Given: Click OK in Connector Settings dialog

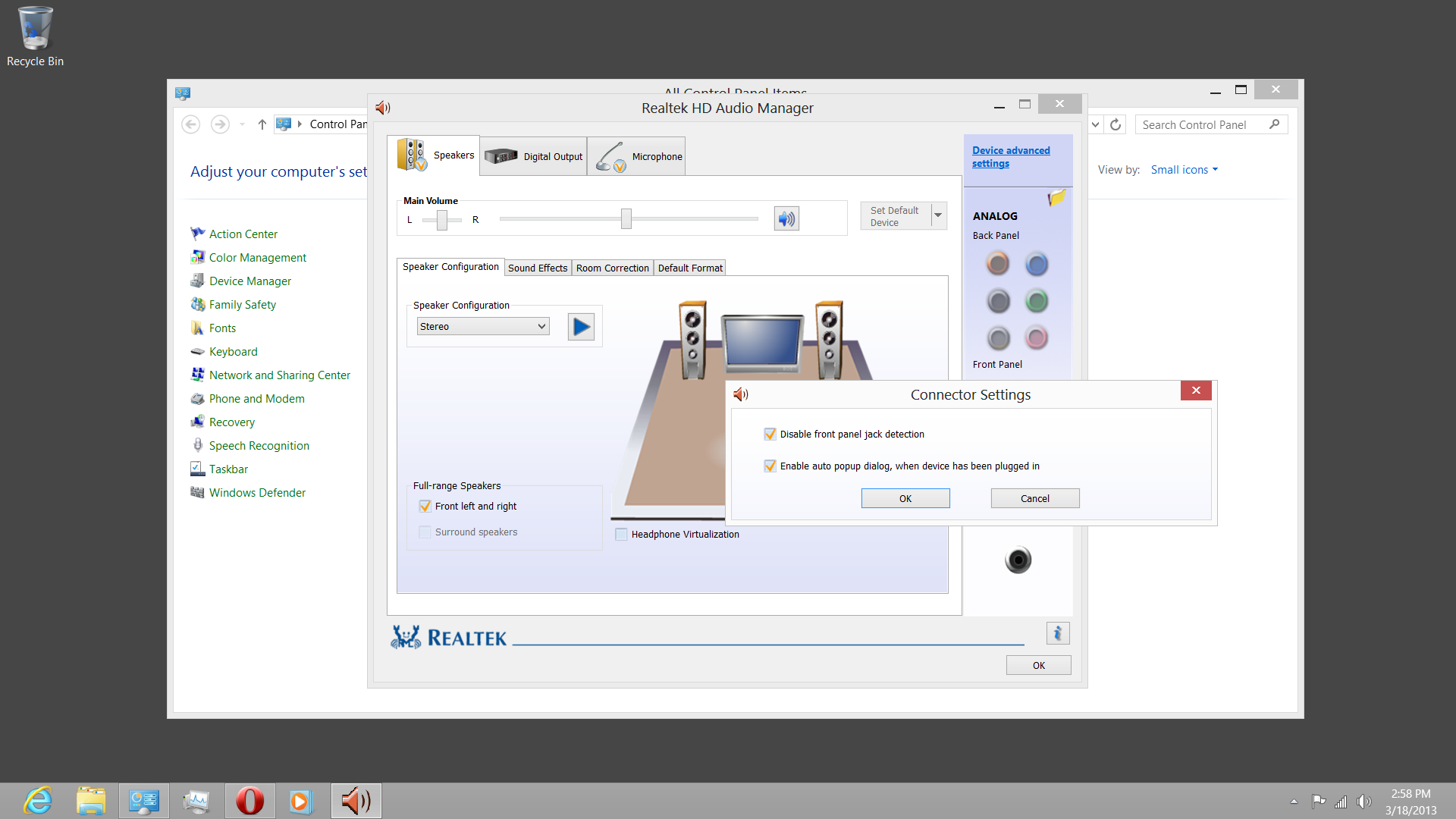Looking at the screenshot, I should tap(905, 498).
